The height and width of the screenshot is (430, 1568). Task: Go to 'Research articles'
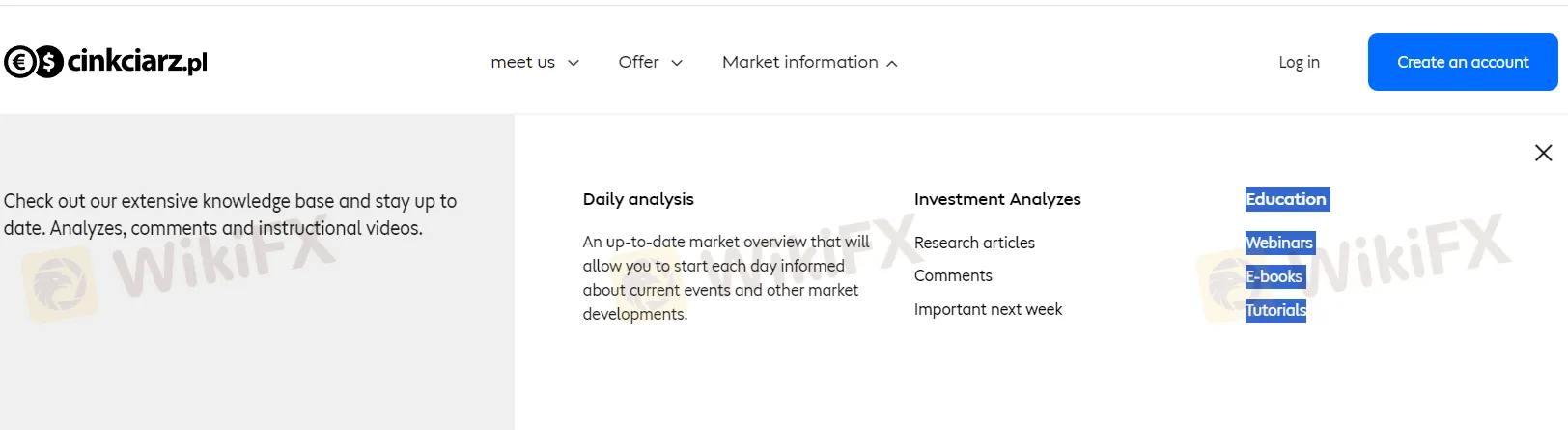974,243
